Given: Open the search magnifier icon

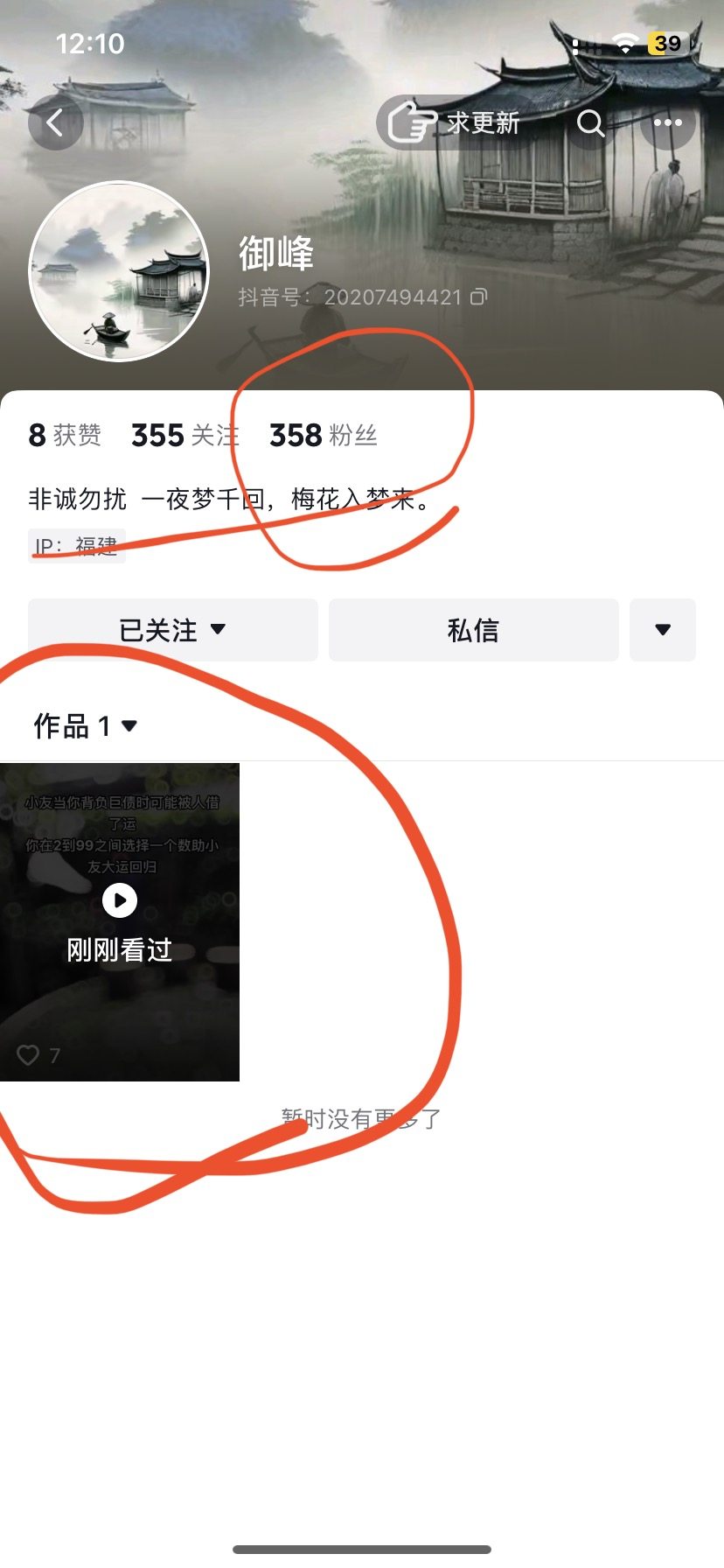Looking at the screenshot, I should (591, 123).
